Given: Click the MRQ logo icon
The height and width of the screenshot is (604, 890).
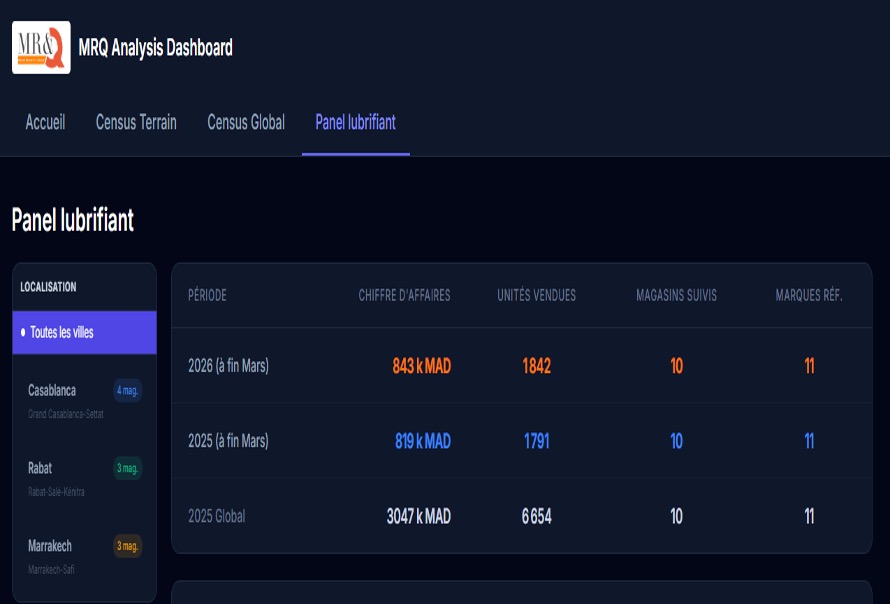Looking at the screenshot, I should 41,47.
